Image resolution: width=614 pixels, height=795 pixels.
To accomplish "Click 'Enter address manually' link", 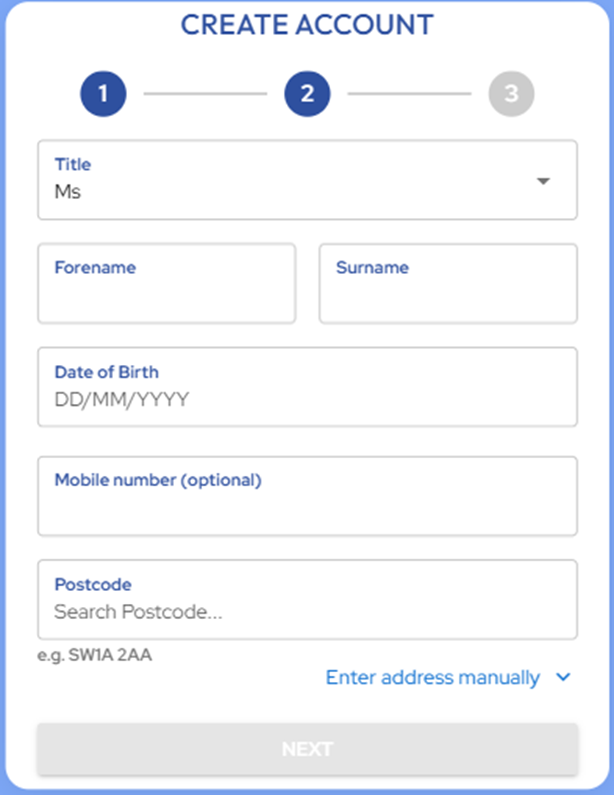I will (432, 678).
